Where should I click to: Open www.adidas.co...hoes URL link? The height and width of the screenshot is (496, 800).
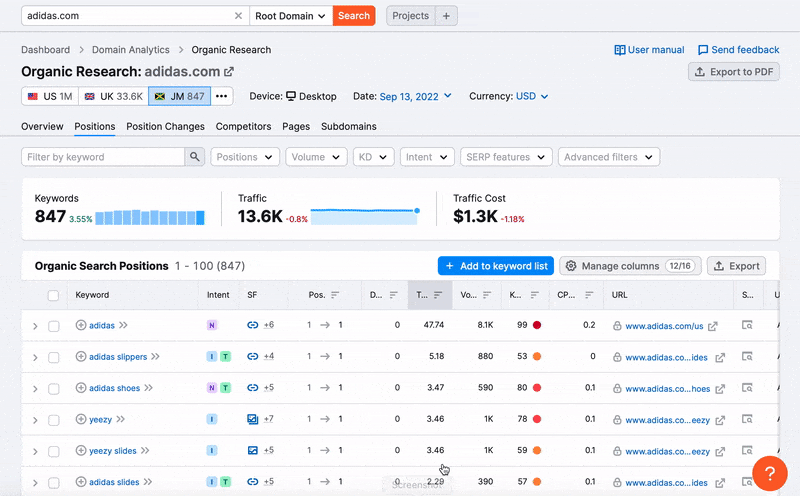[668, 389]
